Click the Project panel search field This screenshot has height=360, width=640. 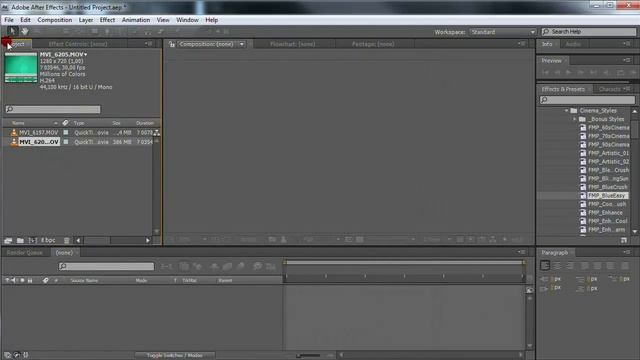(53, 109)
